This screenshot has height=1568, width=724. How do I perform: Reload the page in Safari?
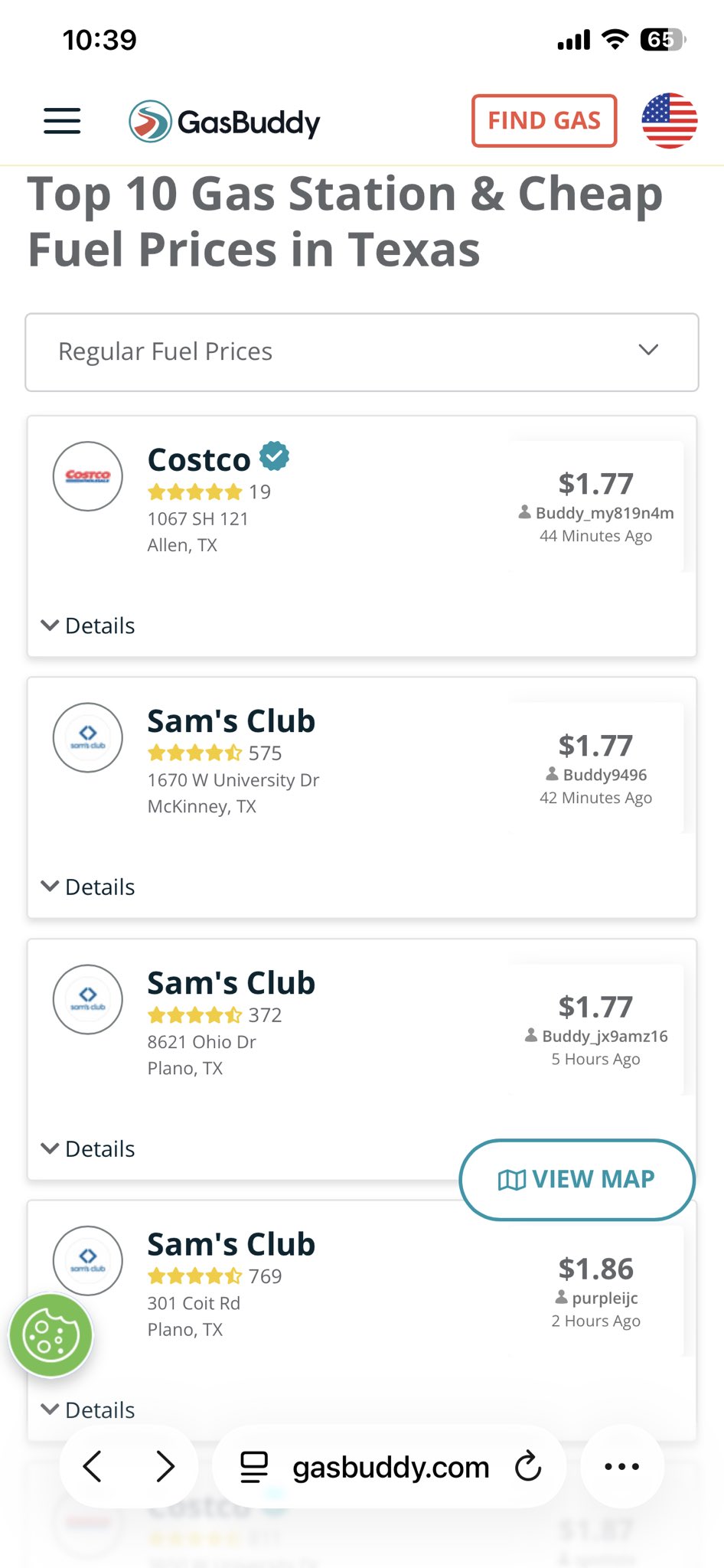pos(528,1467)
